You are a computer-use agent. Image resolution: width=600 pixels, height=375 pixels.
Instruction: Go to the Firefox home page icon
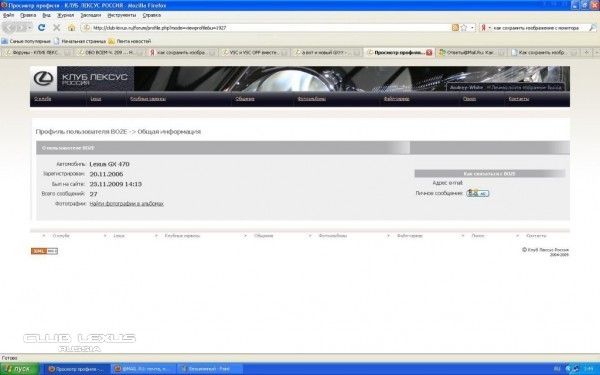[x=72, y=28]
